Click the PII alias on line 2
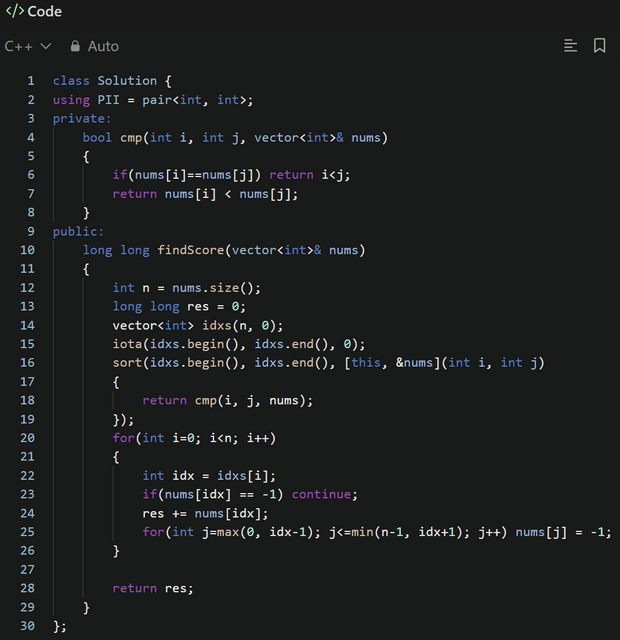The image size is (620, 640). click(108, 100)
